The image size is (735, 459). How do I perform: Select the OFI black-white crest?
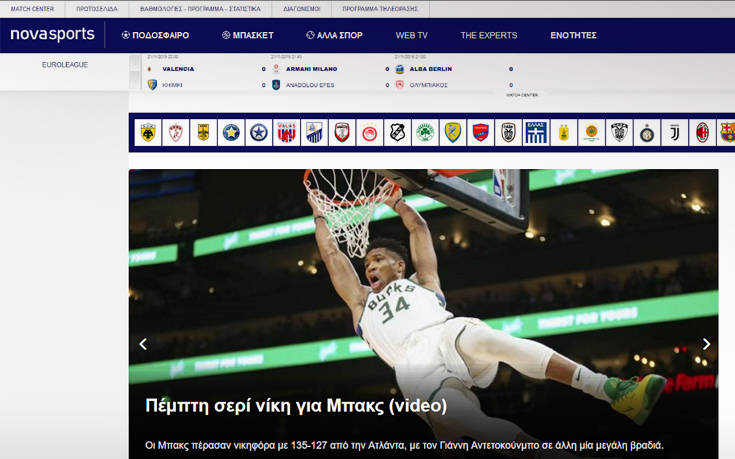coord(397,133)
